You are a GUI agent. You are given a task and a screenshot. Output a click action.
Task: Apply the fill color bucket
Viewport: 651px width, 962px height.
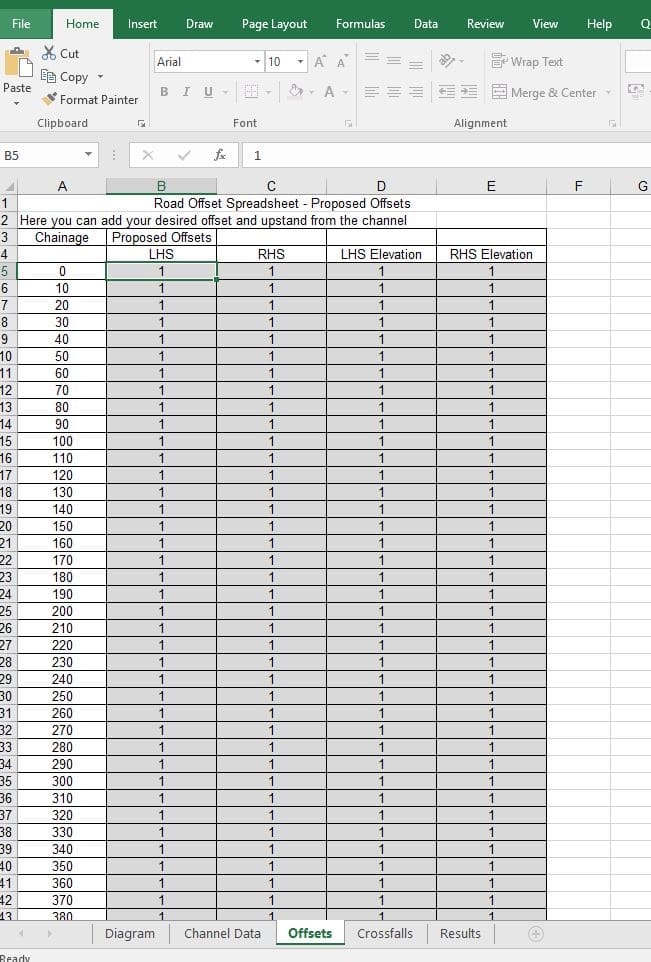click(296, 92)
